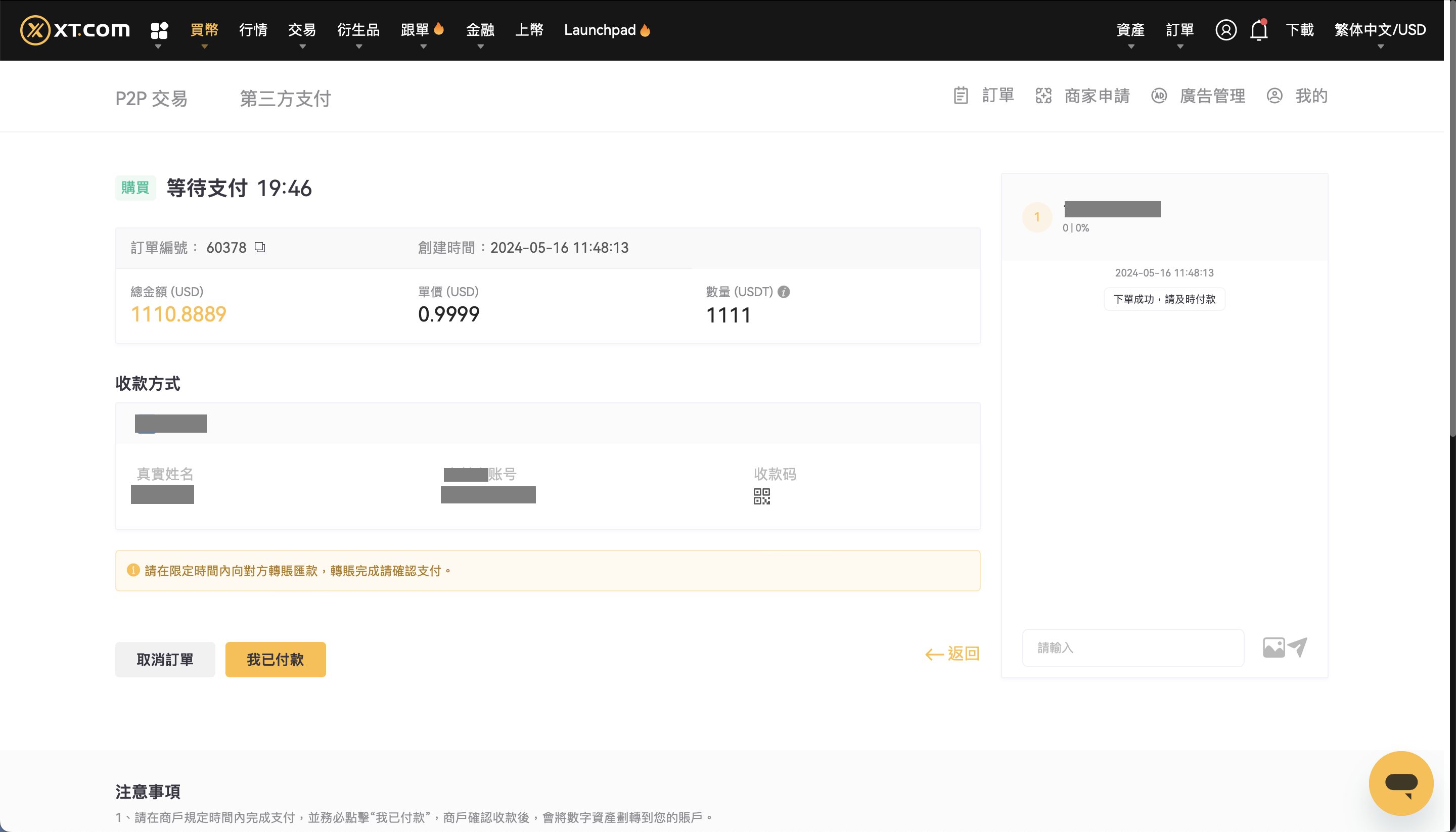Open the support chat bubble
Image resolution: width=1456 pixels, height=832 pixels.
[1401, 783]
